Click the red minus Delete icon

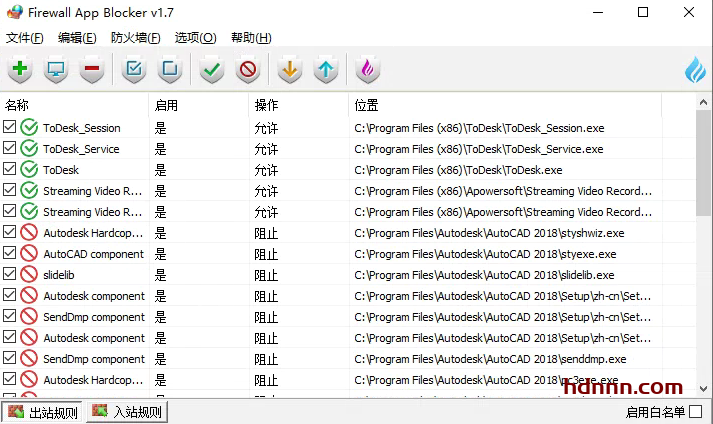(x=92, y=69)
